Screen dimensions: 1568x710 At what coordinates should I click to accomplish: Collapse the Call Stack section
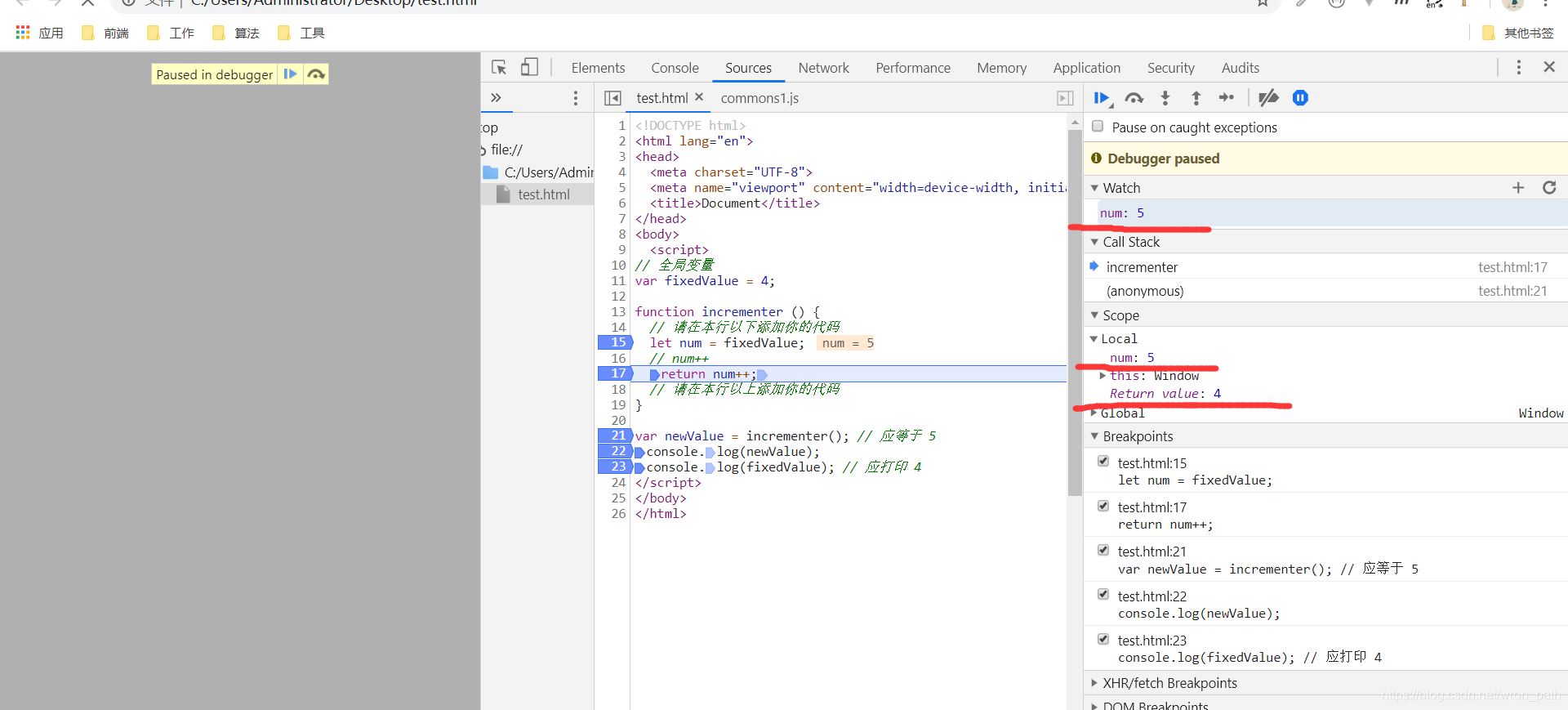click(1094, 242)
